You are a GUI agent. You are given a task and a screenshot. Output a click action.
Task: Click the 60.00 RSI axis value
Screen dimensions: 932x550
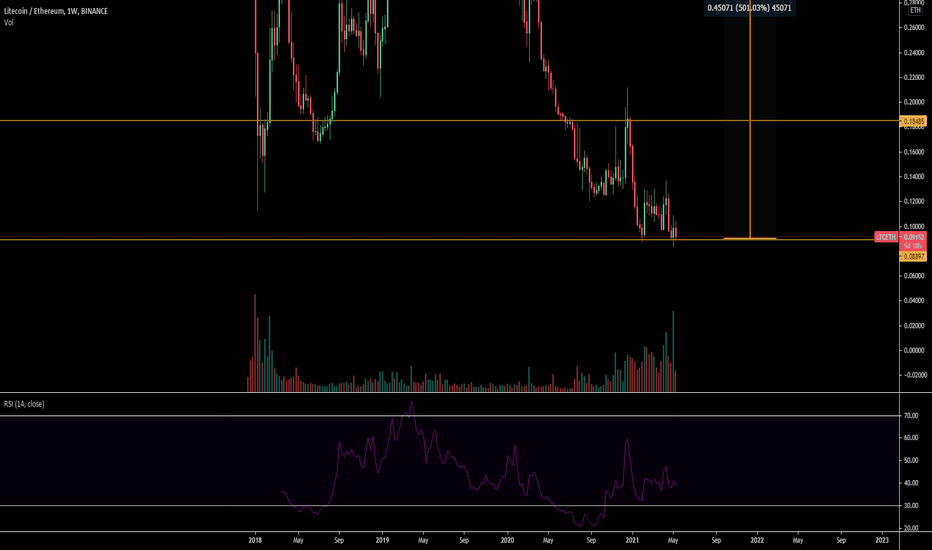pyautogui.click(x=911, y=438)
